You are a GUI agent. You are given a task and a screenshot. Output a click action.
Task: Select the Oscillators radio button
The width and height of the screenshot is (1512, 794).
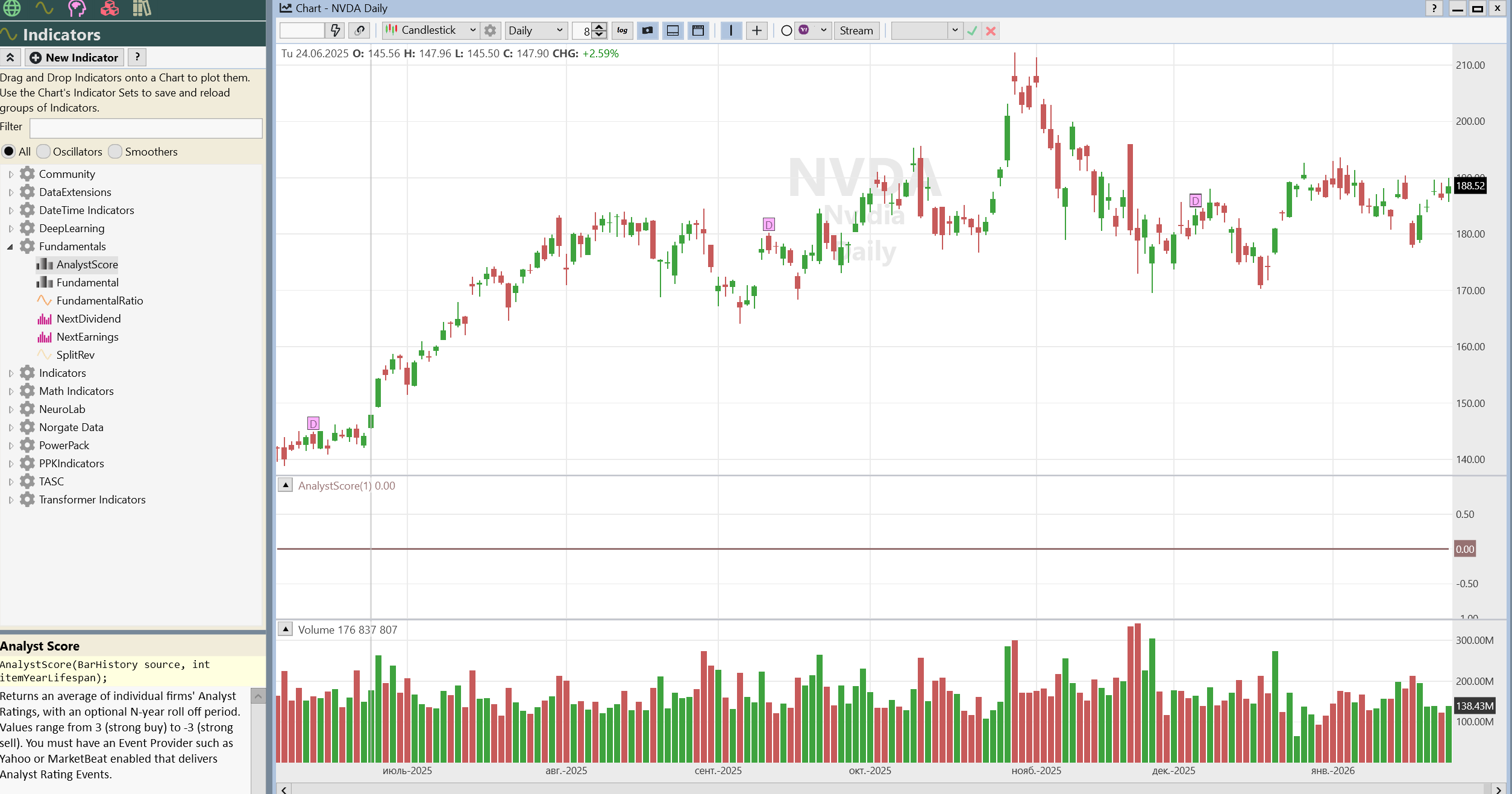click(44, 151)
